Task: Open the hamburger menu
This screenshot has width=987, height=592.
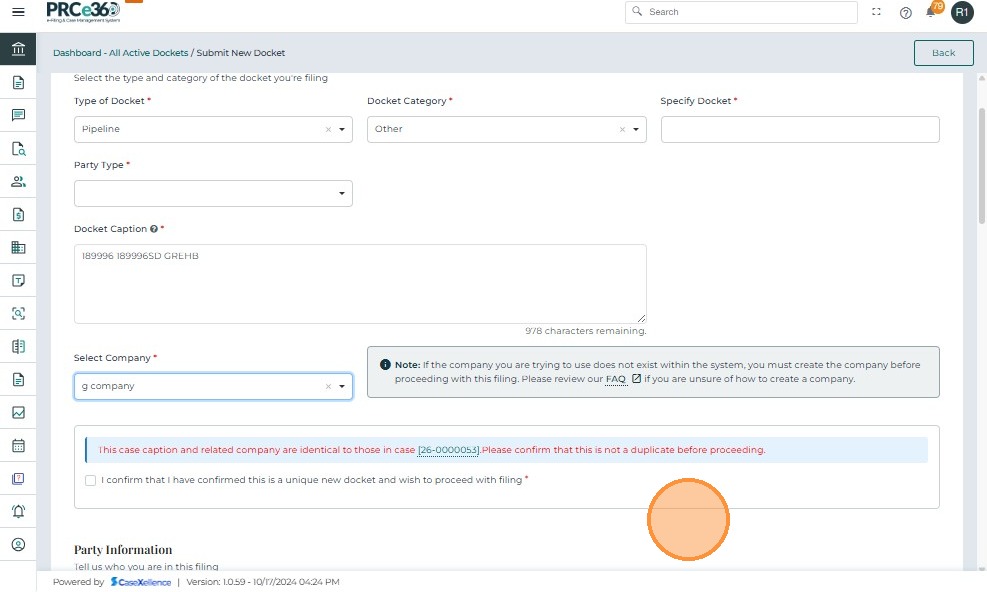Action: pyautogui.click(x=18, y=12)
